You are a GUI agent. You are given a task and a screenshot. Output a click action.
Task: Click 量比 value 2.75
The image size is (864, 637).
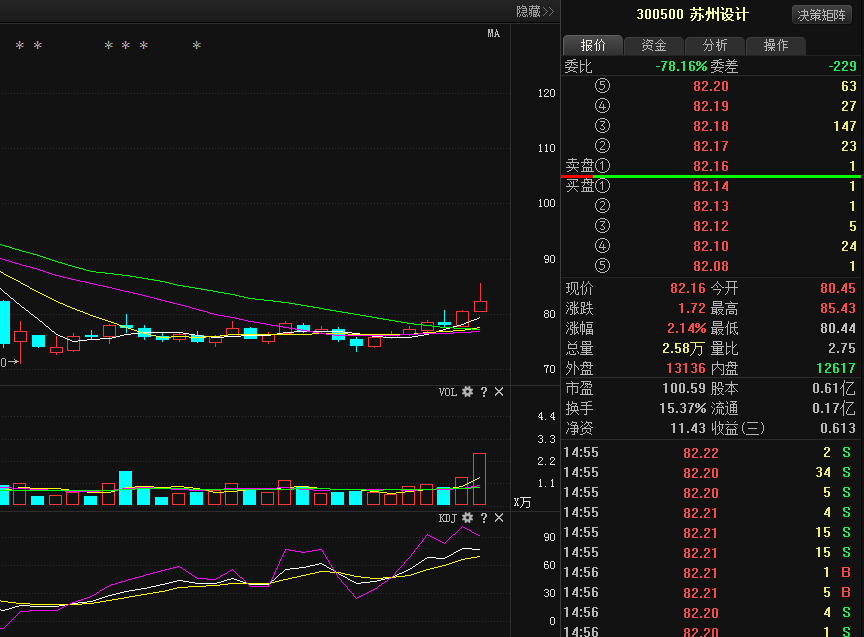(x=842, y=348)
